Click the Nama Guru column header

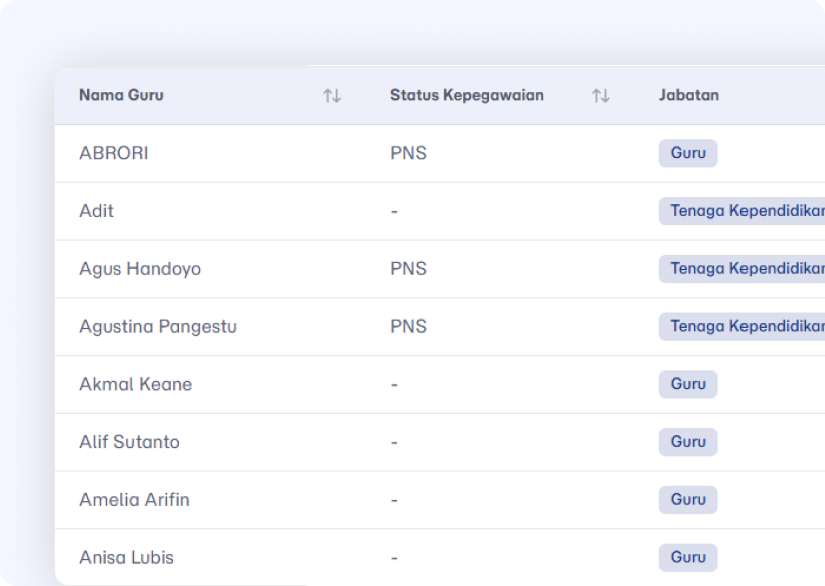[122, 95]
